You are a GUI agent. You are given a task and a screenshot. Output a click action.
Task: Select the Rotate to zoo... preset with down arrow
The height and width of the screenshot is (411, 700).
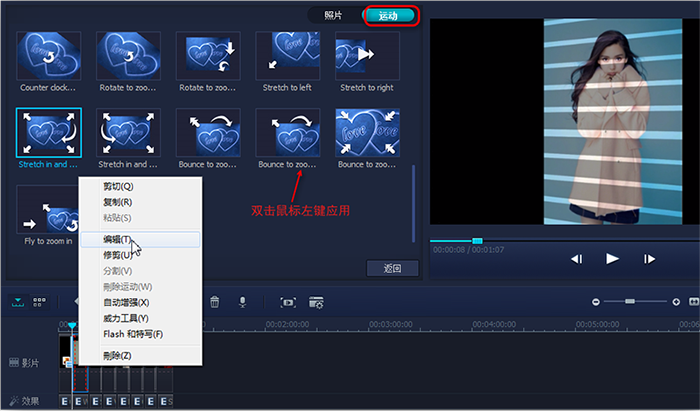[208, 62]
